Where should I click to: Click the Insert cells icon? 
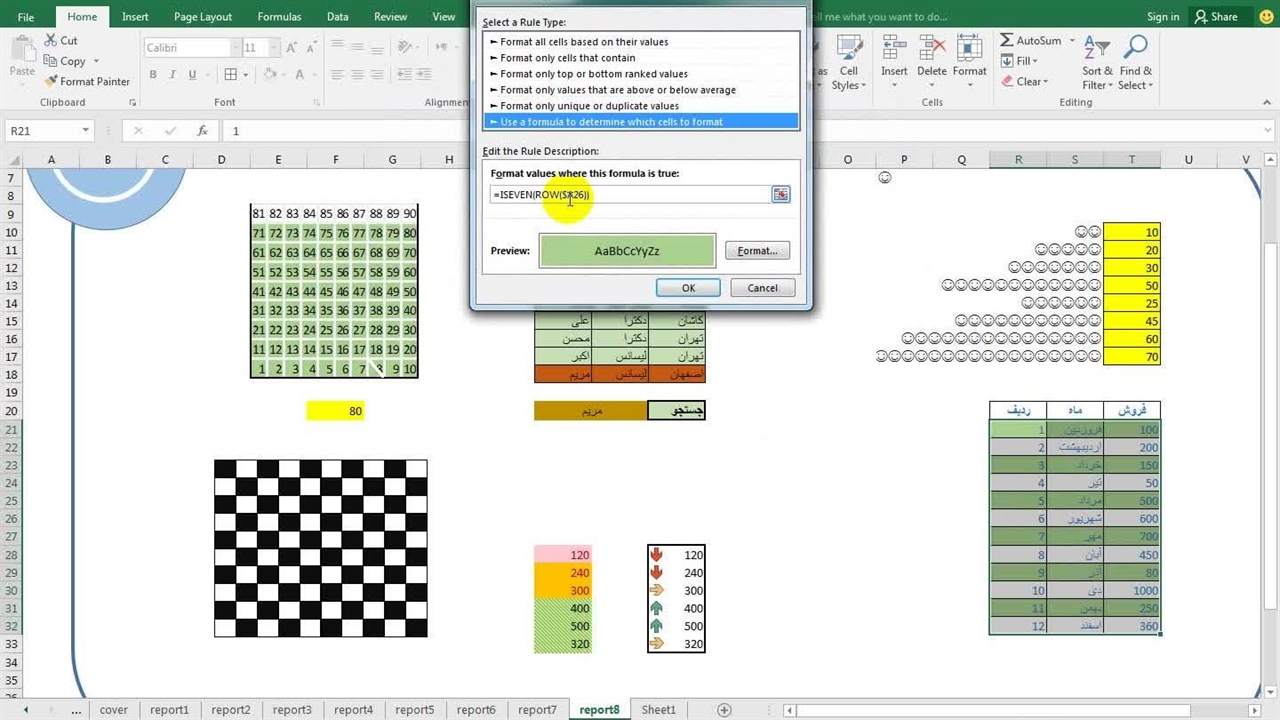(x=894, y=51)
